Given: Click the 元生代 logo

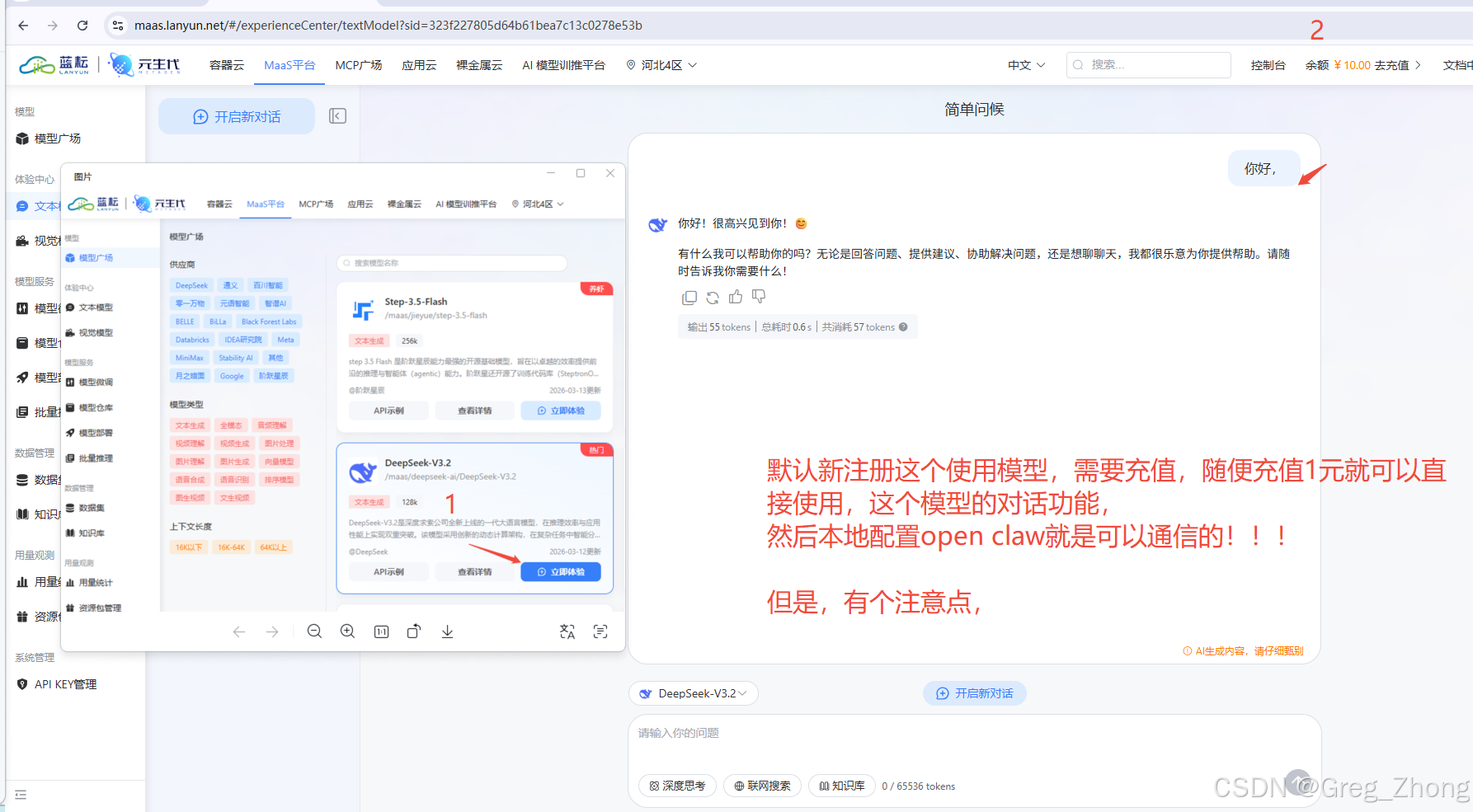Looking at the screenshot, I should [144, 64].
